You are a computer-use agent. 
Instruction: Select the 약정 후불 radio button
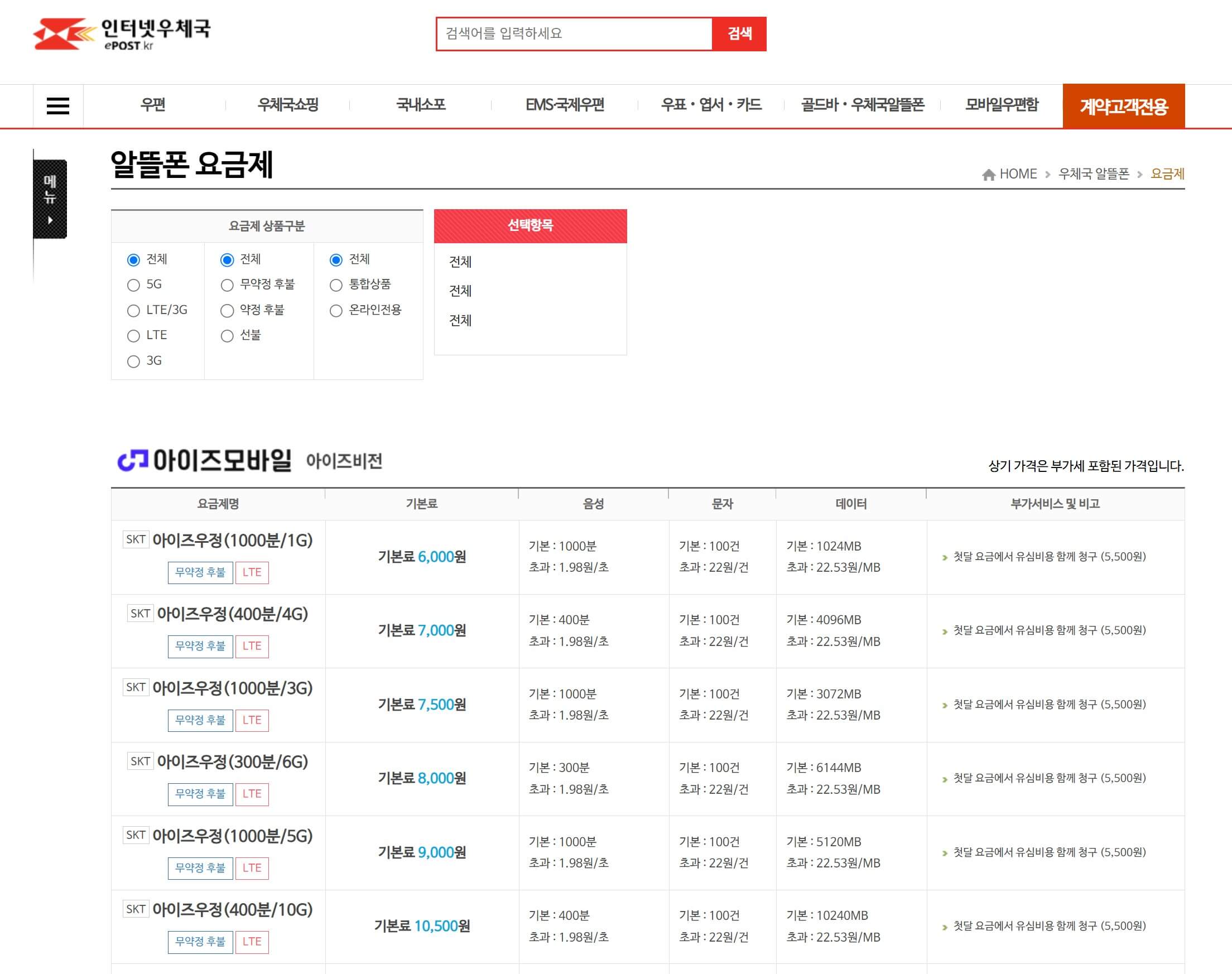point(227,311)
